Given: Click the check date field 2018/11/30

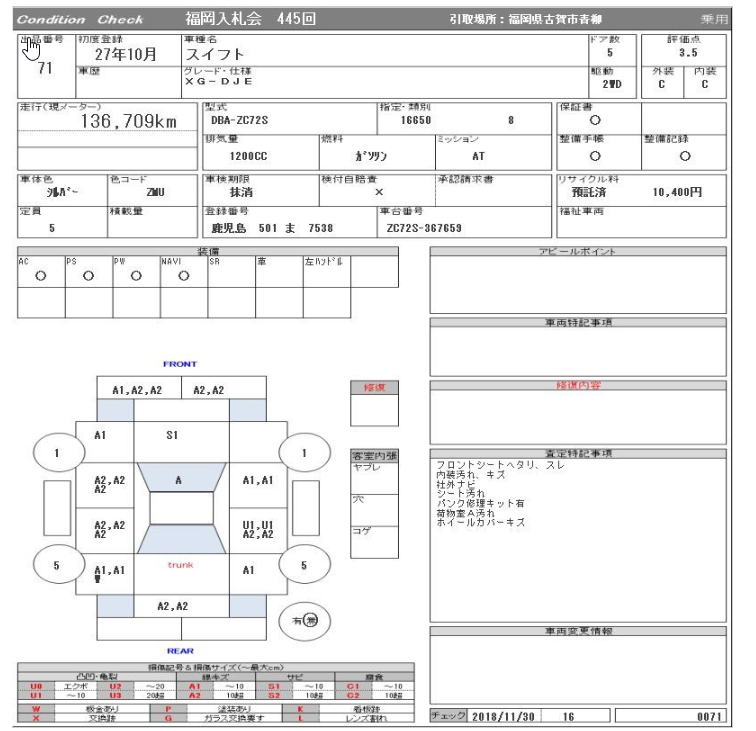Looking at the screenshot, I should tap(504, 716).
